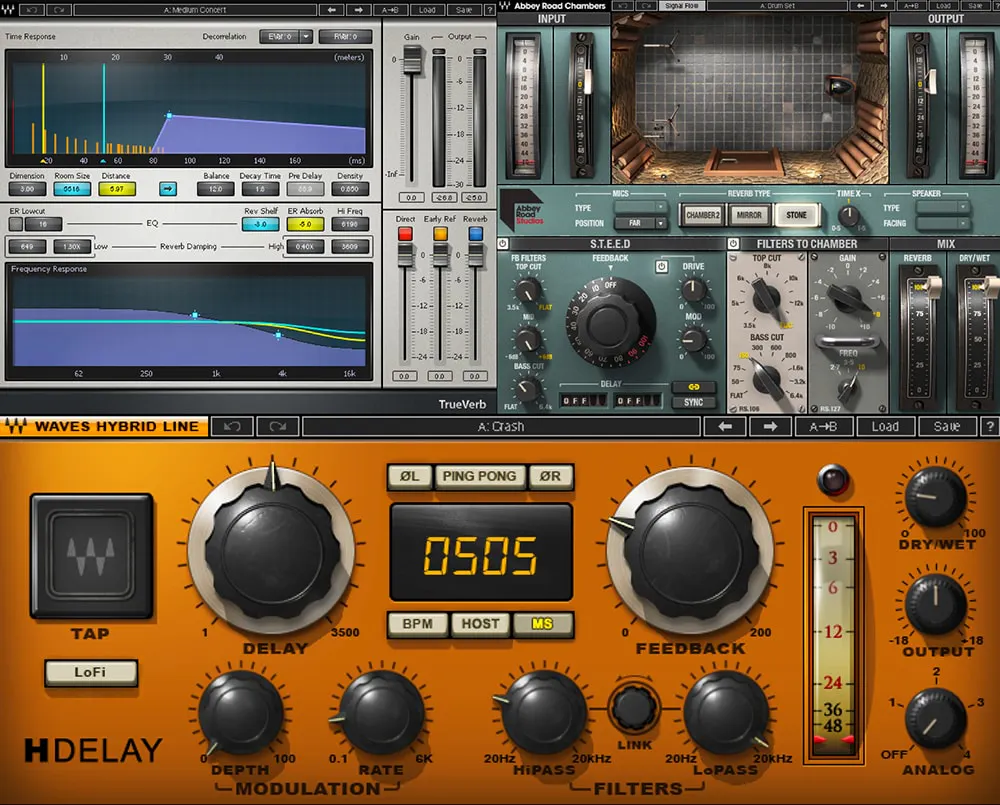
Task: Redo change in TrueVerb toolbar
Action: (x=60, y=10)
